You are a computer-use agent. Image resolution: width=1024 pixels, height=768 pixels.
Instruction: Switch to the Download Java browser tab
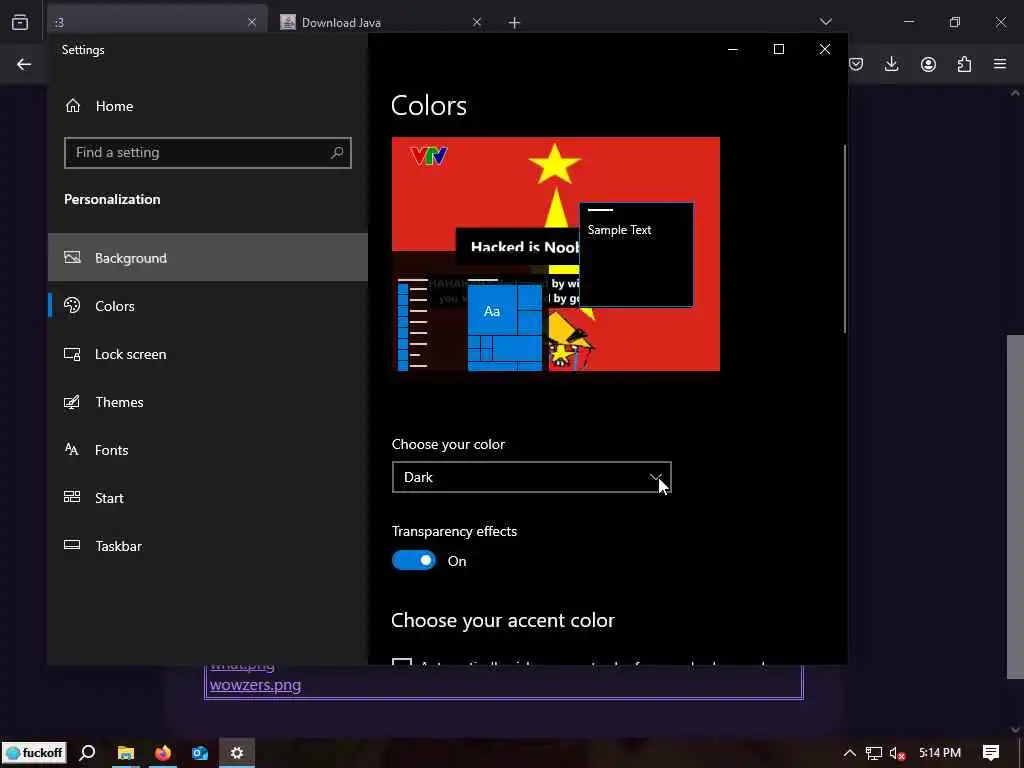pyautogui.click(x=382, y=22)
